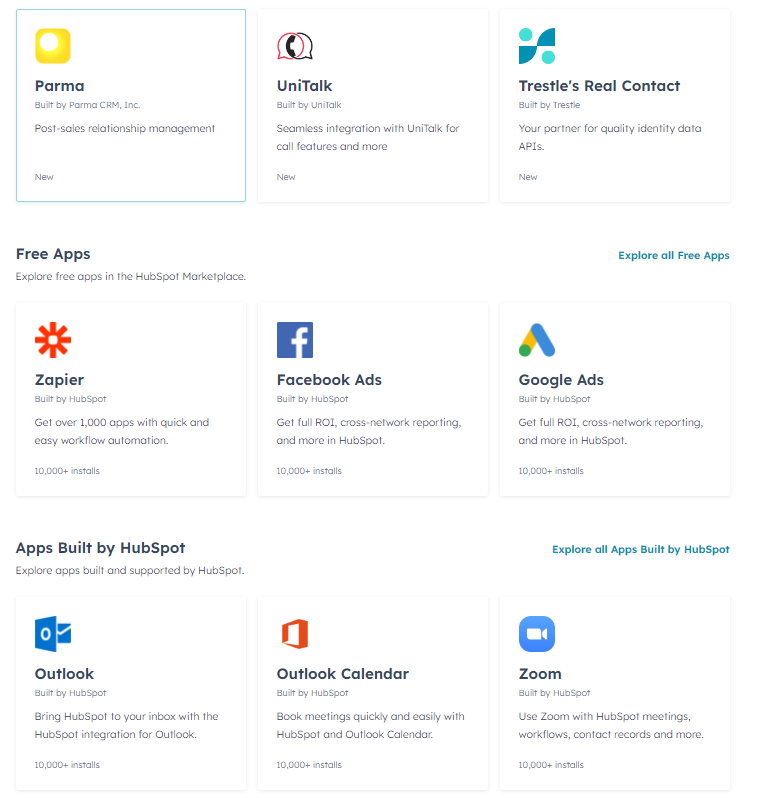Click the Zoom card description text
The height and width of the screenshot is (798, 757).
click(611, 725)
